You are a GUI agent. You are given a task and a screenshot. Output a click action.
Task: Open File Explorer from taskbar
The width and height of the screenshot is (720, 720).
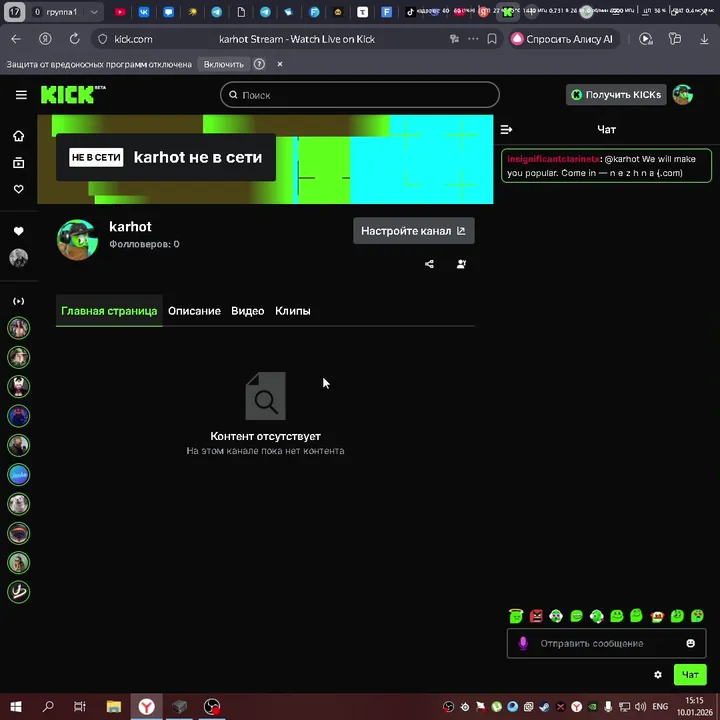113,706
